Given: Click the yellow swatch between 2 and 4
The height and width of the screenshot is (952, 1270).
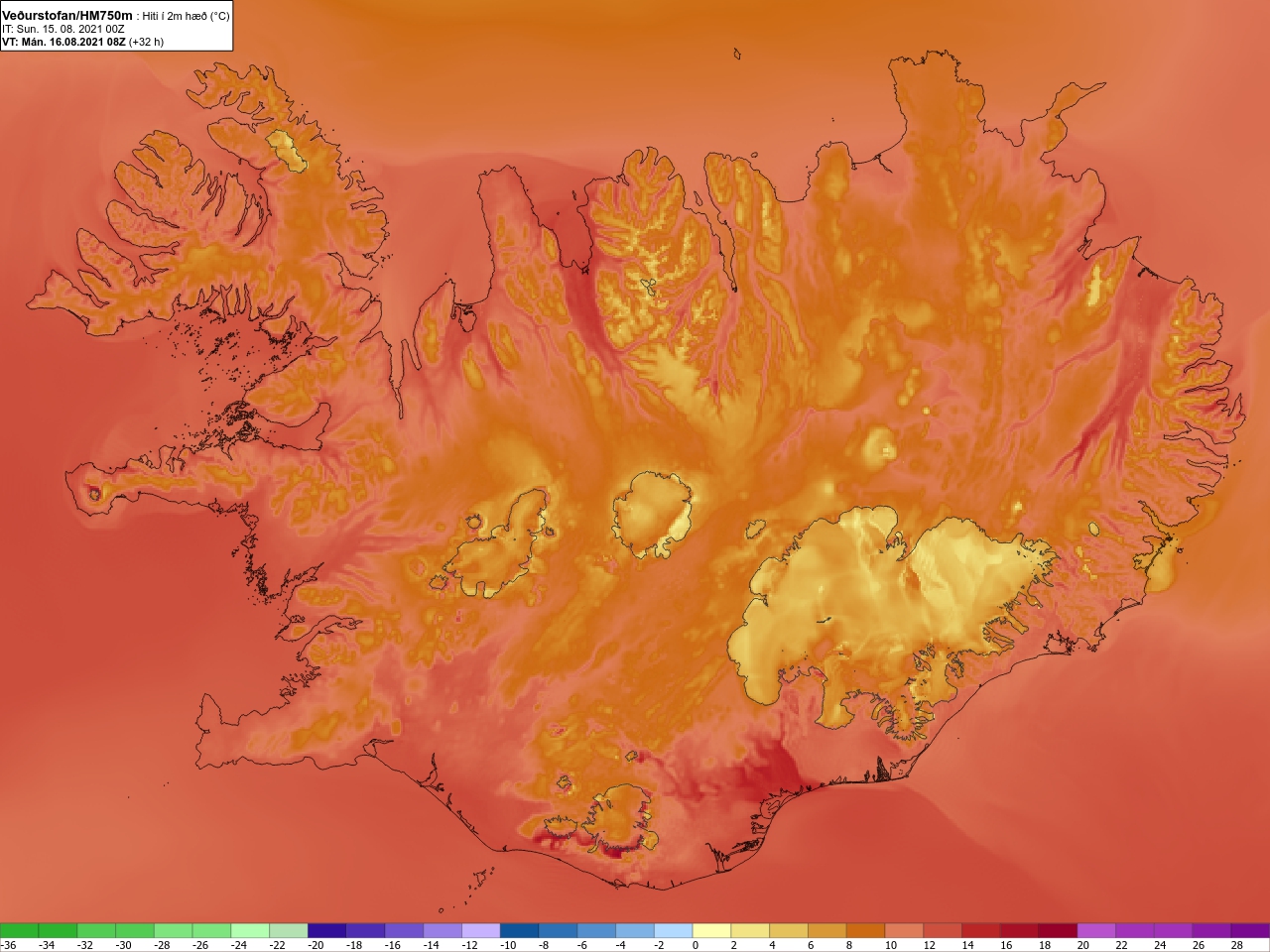Looking at the screenshot, I should click(750, 930).
